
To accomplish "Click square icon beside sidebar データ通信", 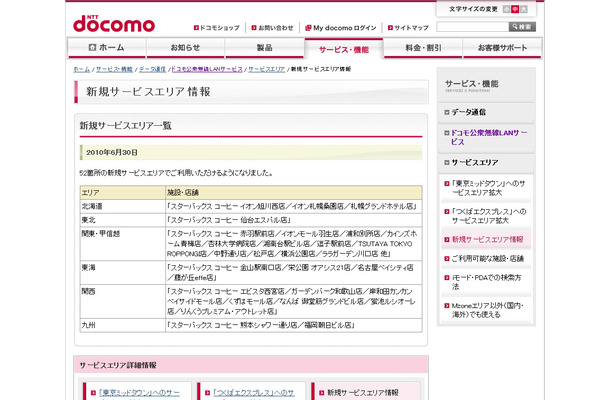I will [447, 112].
